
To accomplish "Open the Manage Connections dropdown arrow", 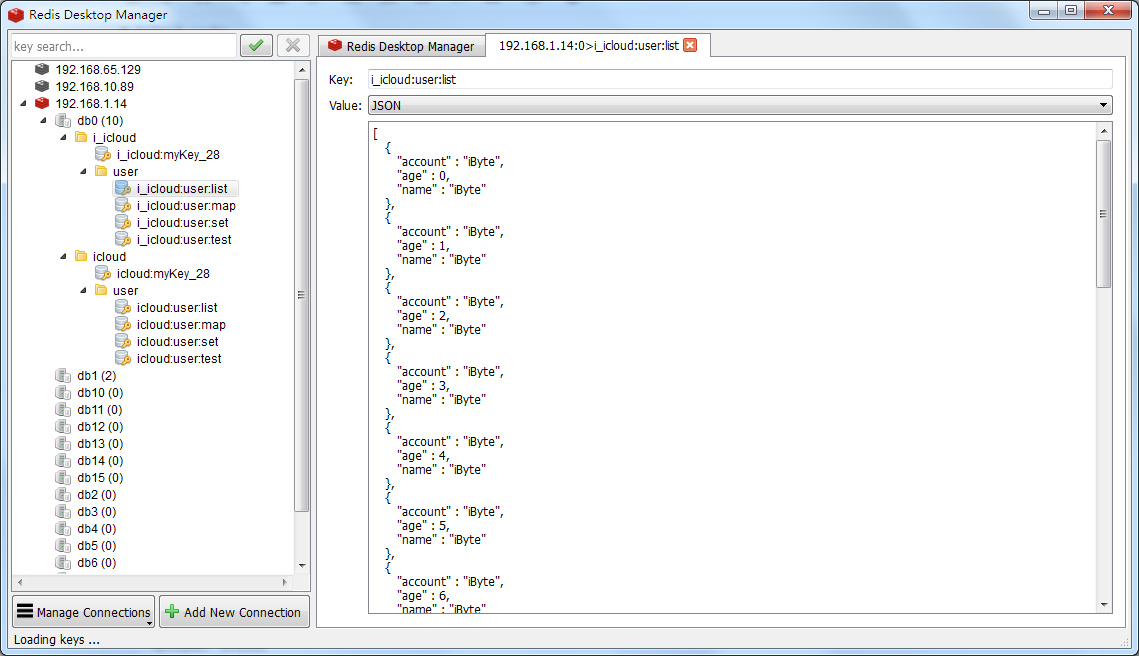I will (149, 623).
